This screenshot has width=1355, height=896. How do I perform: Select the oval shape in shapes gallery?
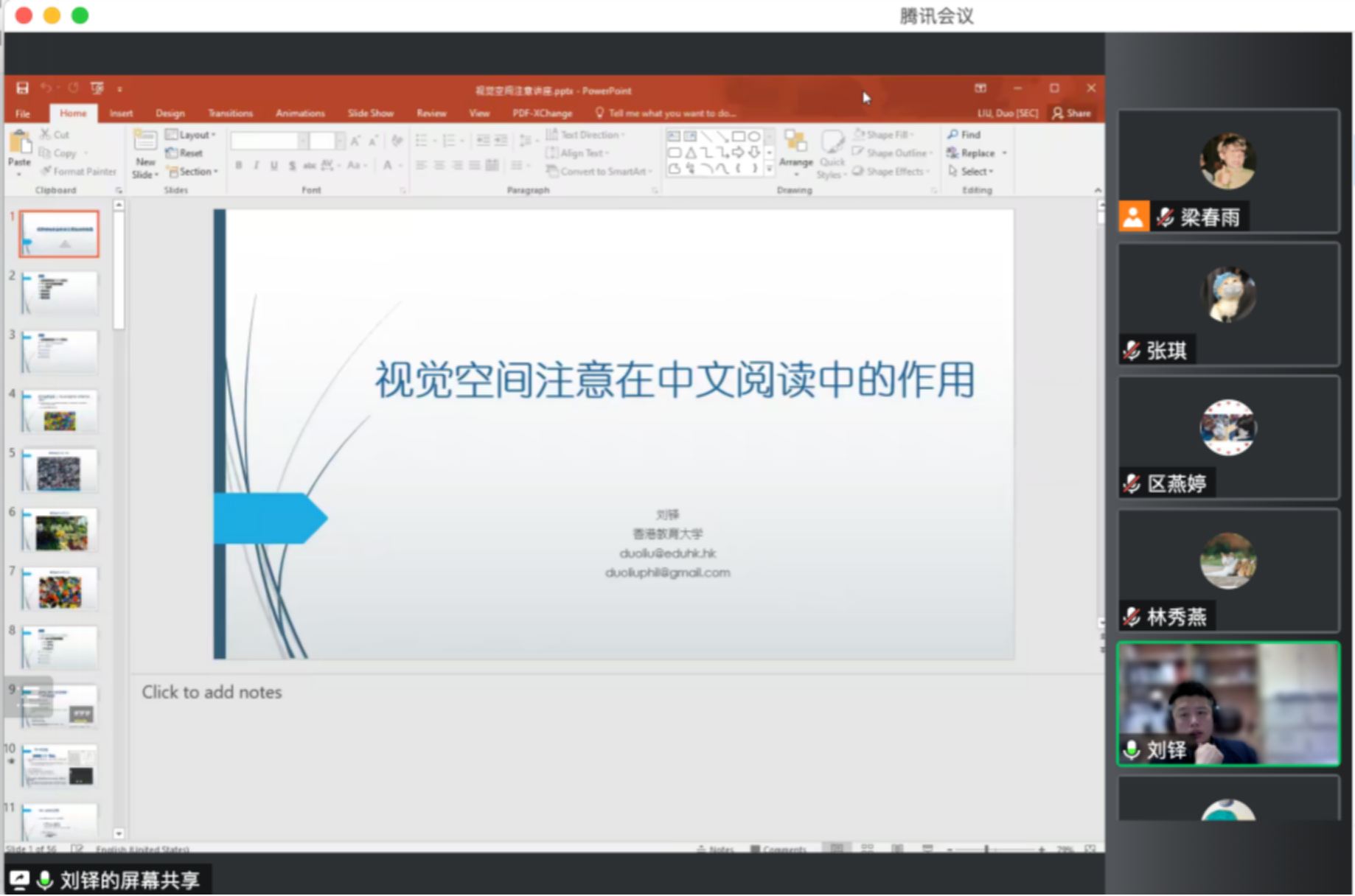pyautogui.click(x=753, y=136)
